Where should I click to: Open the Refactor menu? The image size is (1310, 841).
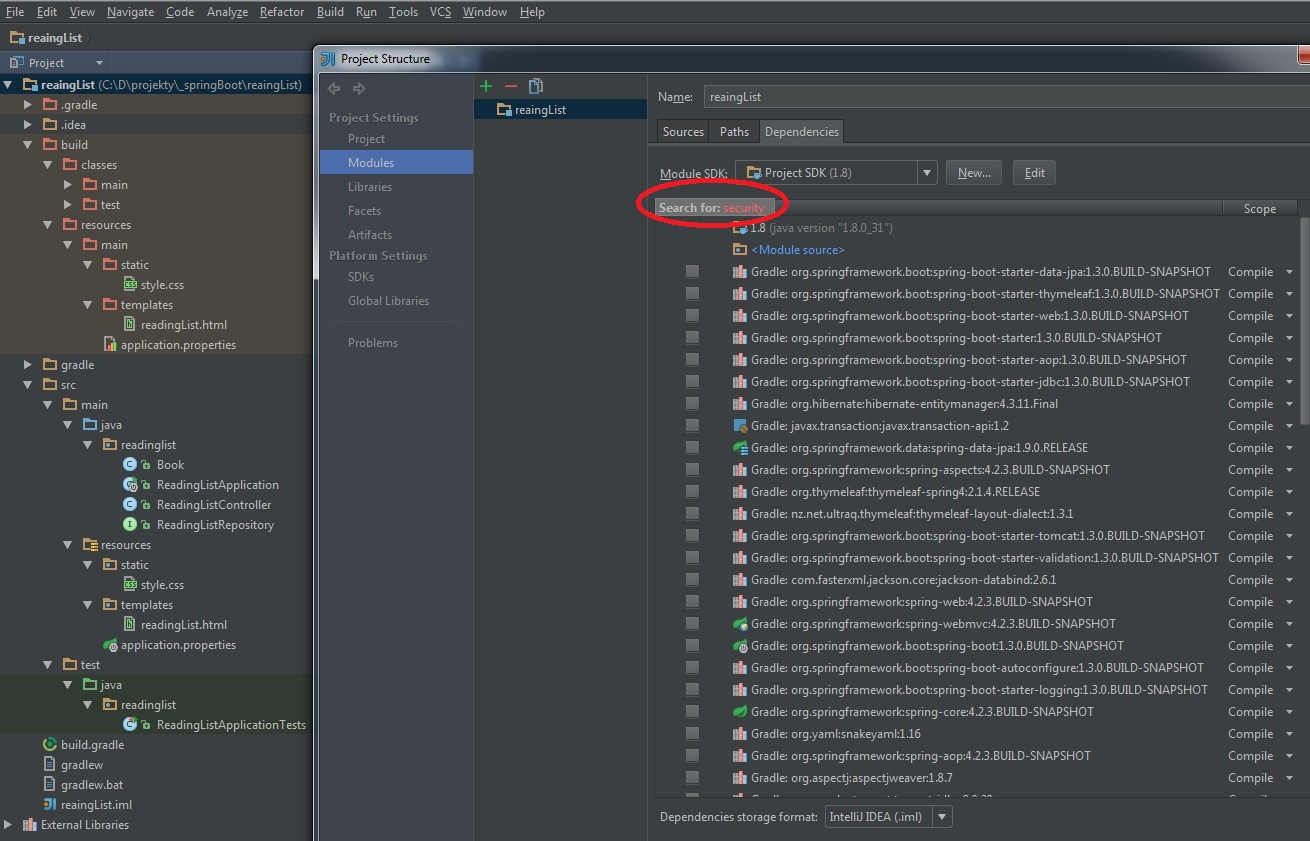click(282, 12)
